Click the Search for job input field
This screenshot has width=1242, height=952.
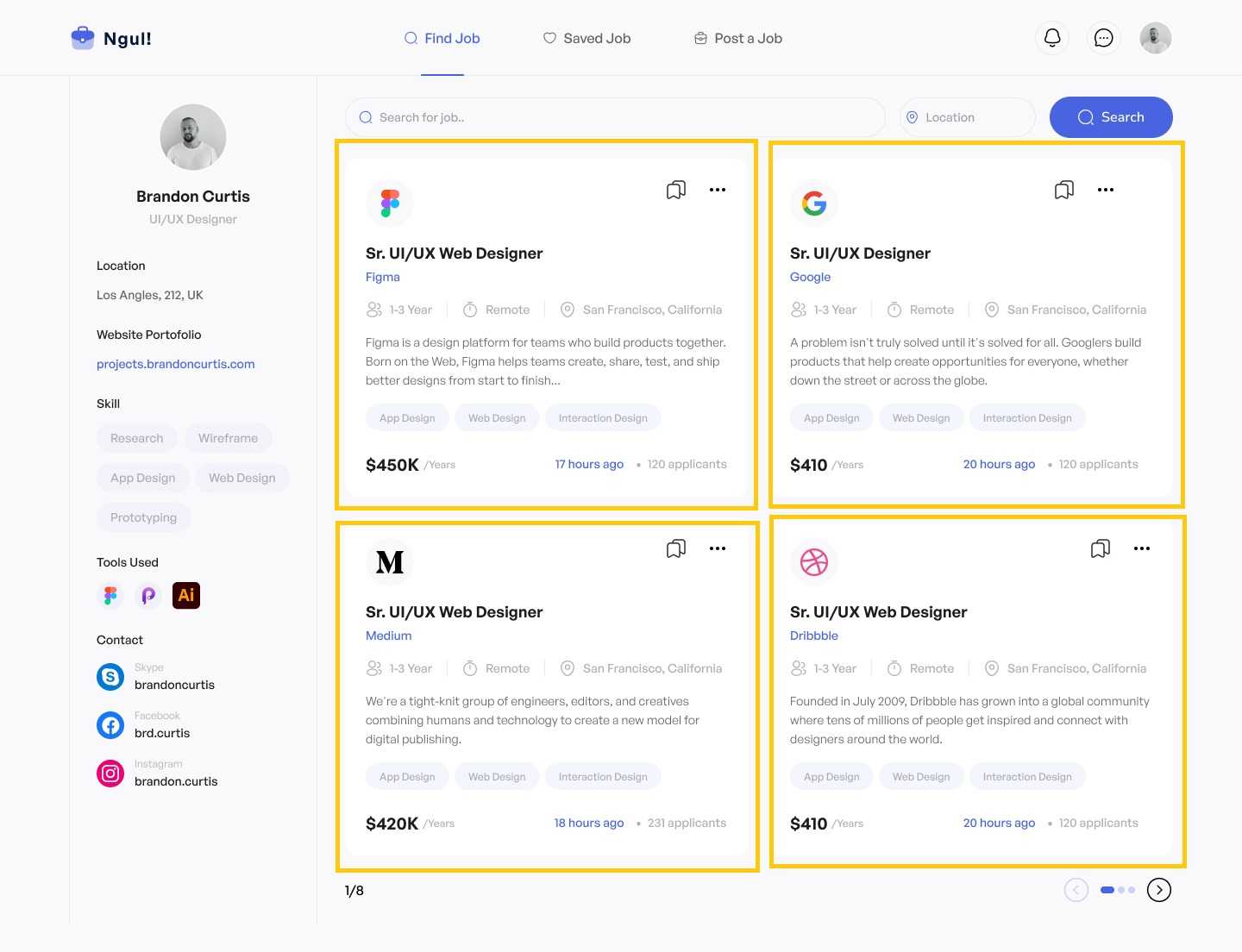pos(621,117)
